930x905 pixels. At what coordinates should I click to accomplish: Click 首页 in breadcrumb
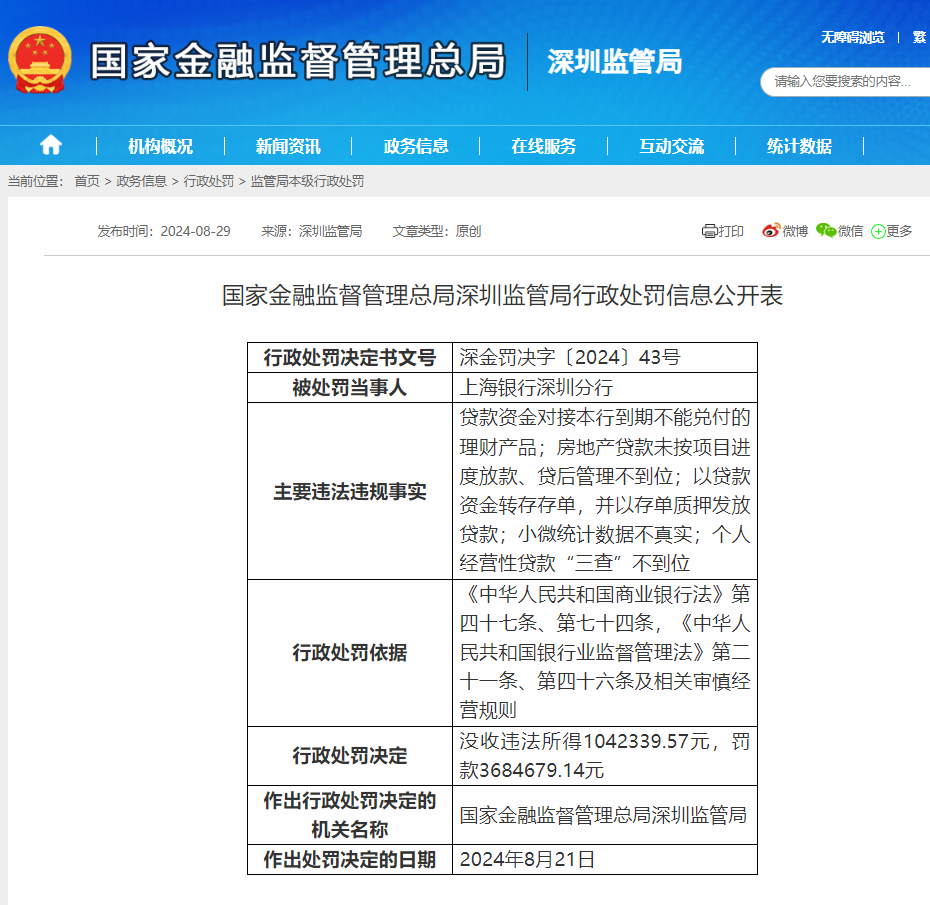pos(87,181)
